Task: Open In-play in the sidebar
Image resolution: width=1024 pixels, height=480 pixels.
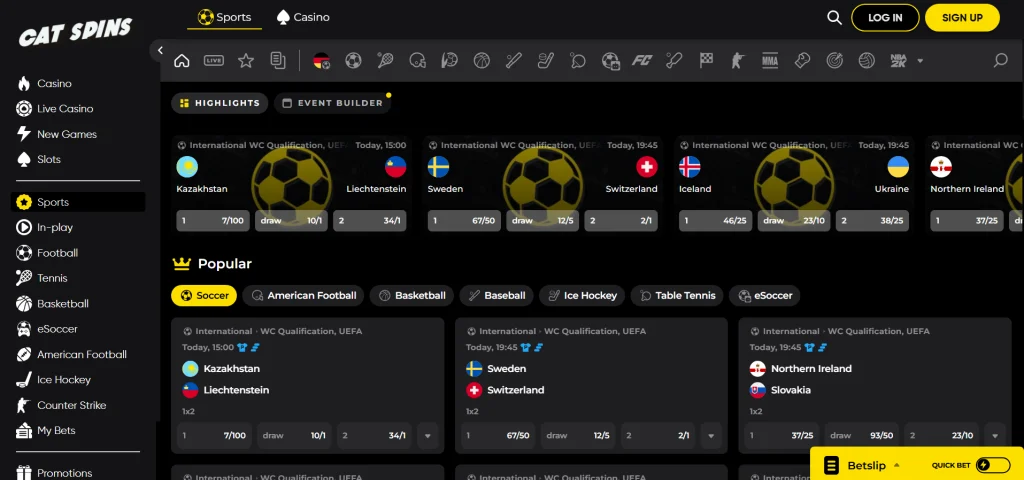Action: tap(44, 227)
